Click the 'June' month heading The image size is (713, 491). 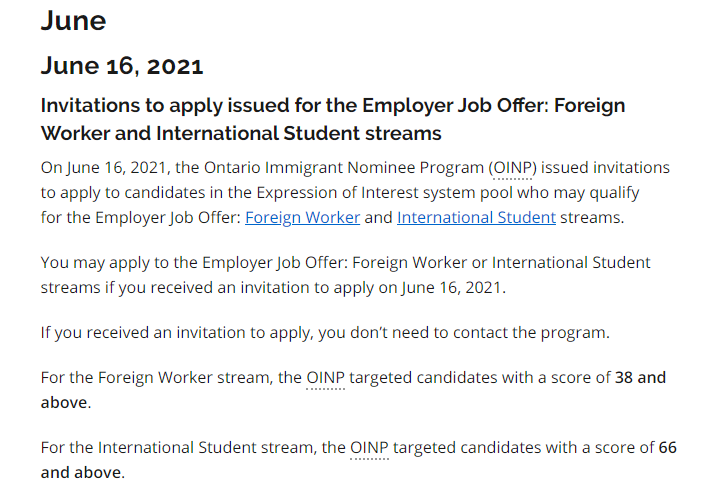[x=73, y=20]
